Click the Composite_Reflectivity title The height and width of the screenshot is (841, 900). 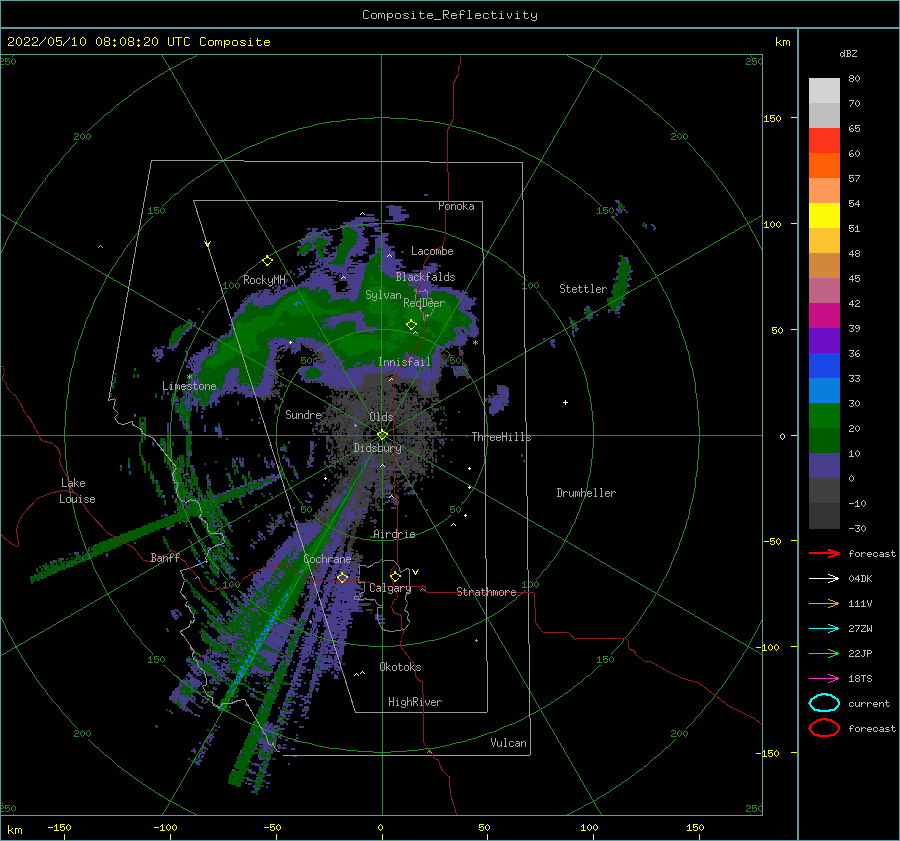tap(450, 15)
